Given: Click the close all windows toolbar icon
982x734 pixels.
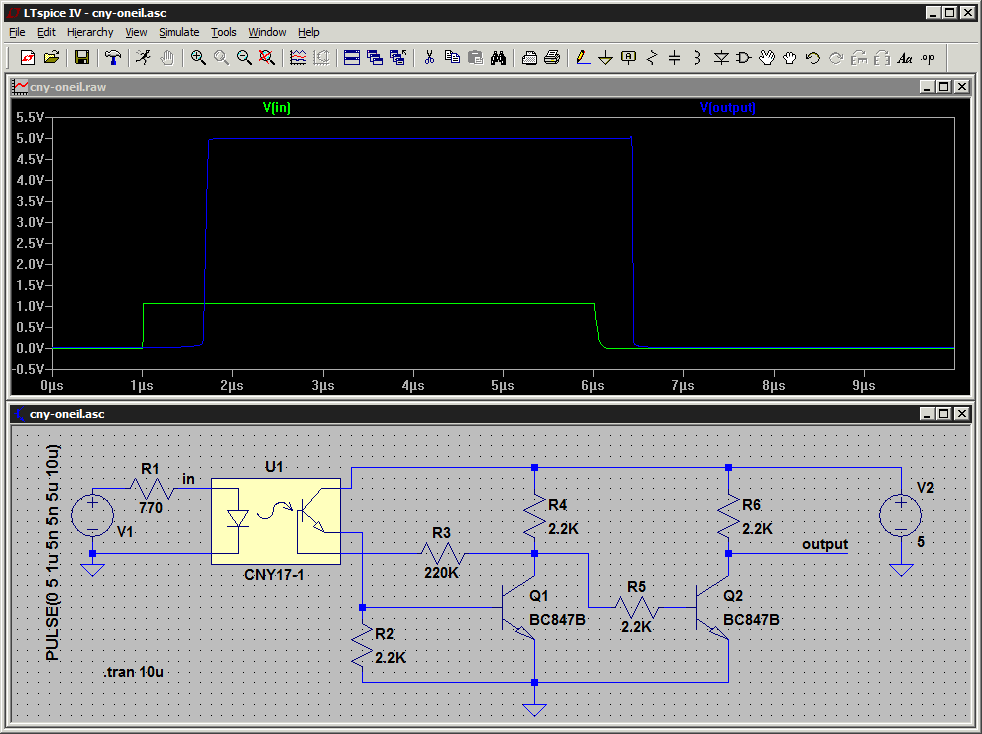Looking at the screenshot, I should click(x=398, y=58).
